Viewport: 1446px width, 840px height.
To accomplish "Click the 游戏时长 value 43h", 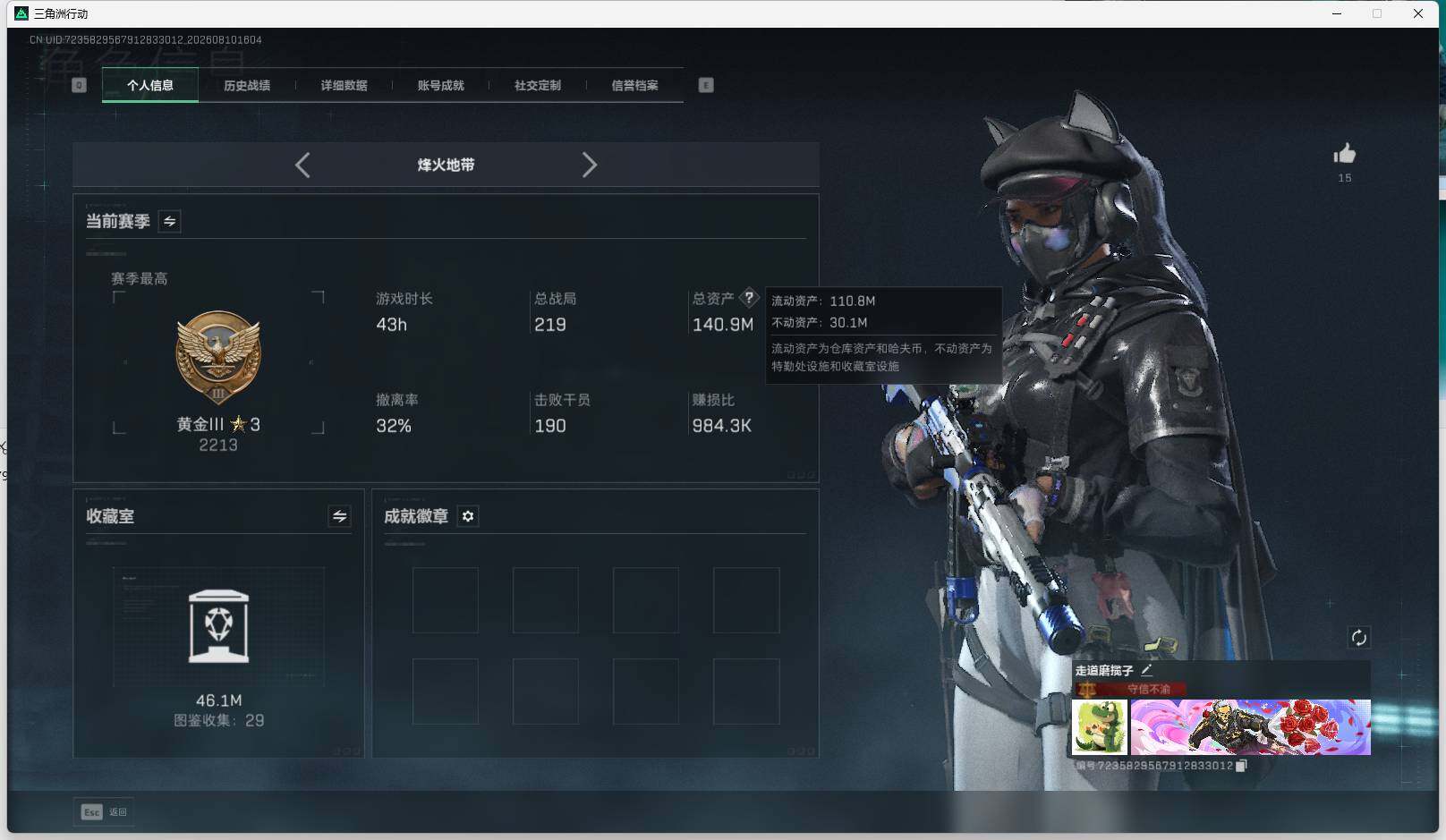I will [x=391, y=325].
